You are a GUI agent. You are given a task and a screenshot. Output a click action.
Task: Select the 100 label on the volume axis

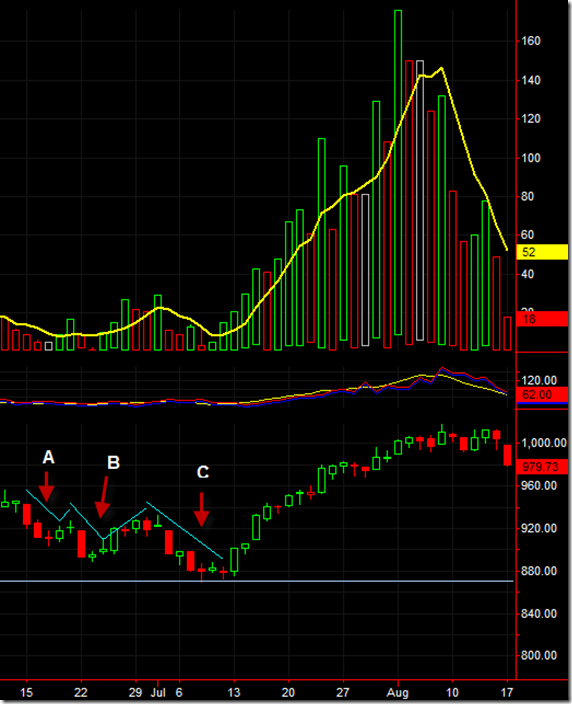pos(531,158)
